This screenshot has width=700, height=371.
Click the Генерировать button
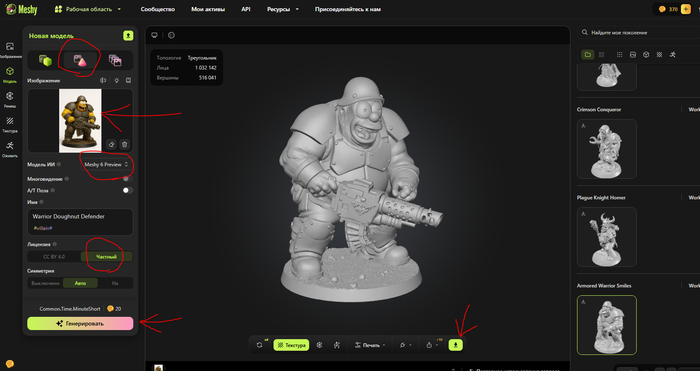click(x=80, y=324)
